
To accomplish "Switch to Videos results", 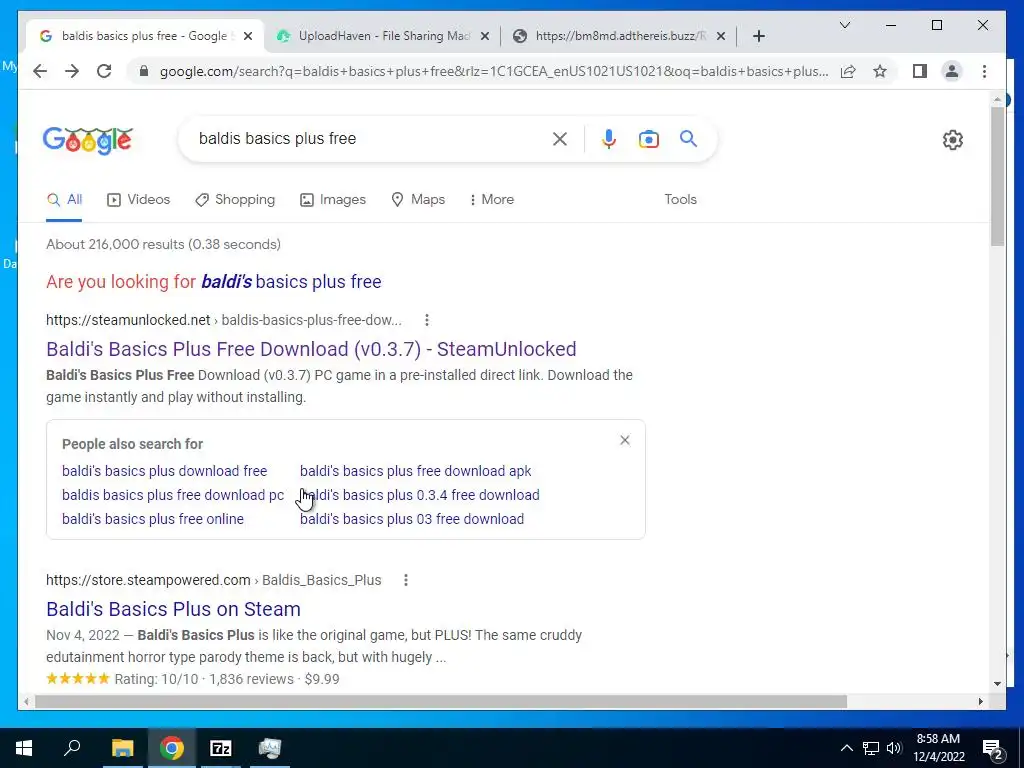I will (x=138, y=200).
